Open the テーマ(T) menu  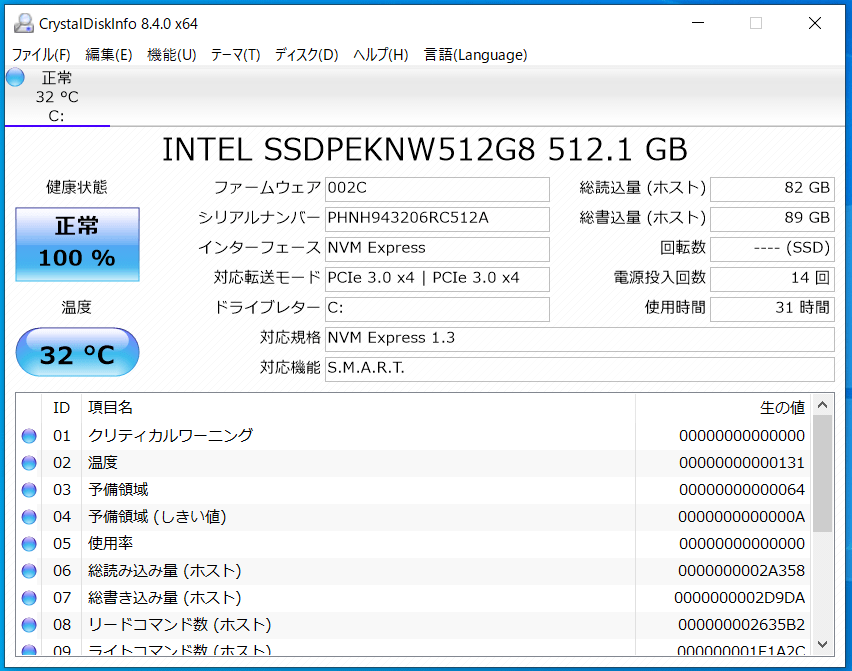coord(235,55)
